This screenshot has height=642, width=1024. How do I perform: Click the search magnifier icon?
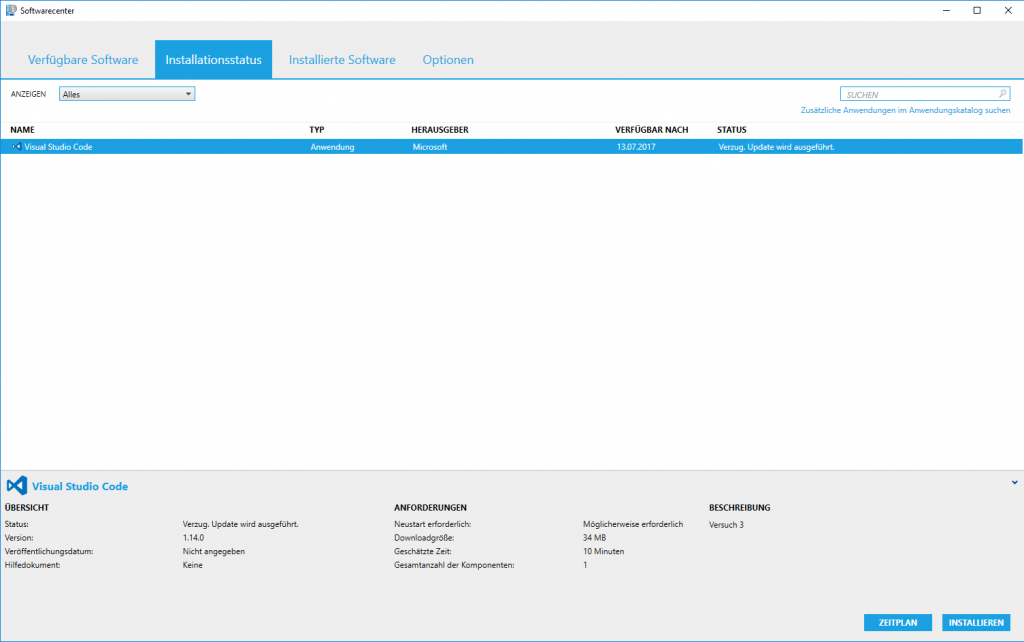coord(1002,94)
